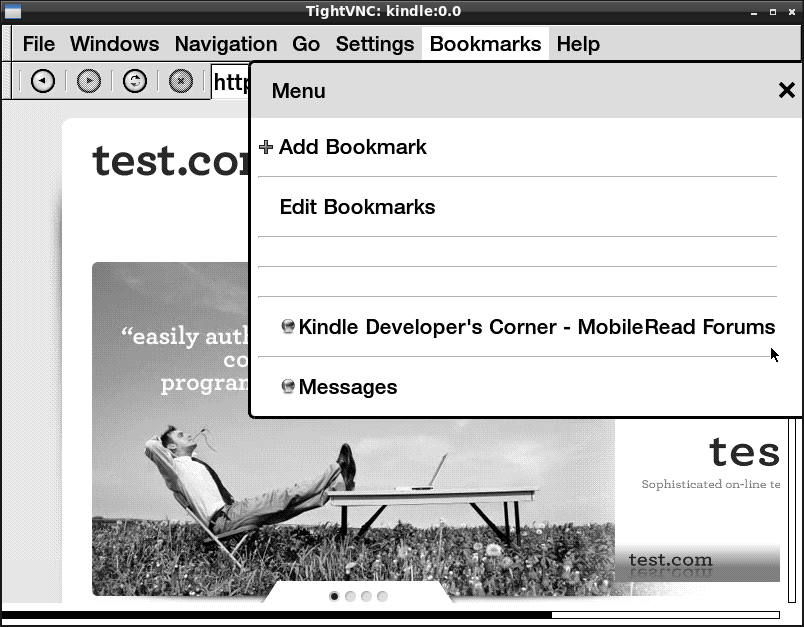The width and height of the screenshot is (804, 627).
Task: Choose Add Bookmark in the menu
Action: (x=517, y=147)
